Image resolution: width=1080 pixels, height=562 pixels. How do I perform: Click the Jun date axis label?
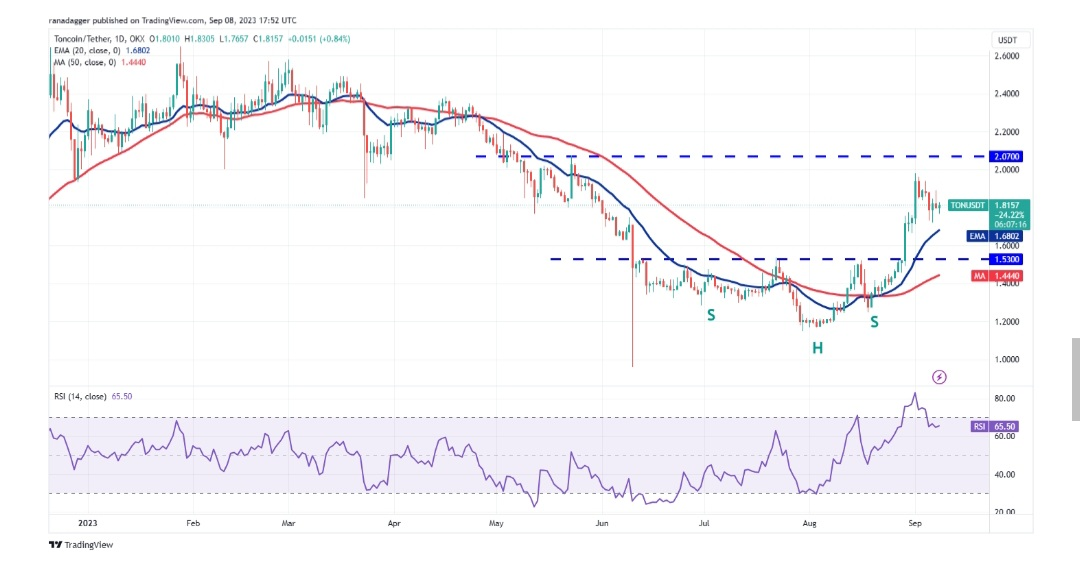602,523
